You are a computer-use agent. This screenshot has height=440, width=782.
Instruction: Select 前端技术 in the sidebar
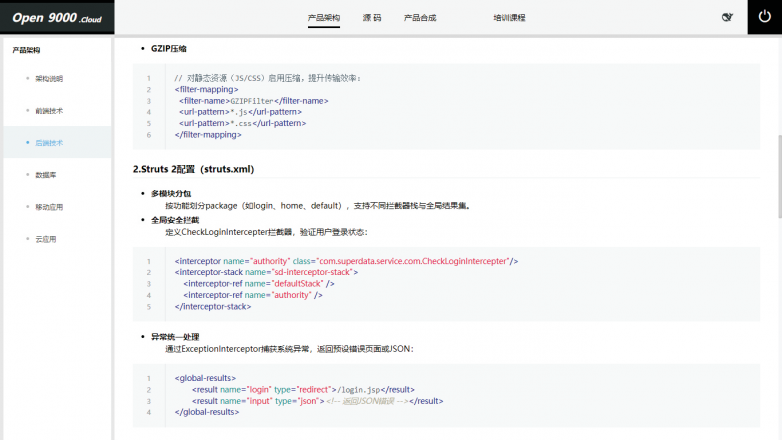click(x=49, y=110)
